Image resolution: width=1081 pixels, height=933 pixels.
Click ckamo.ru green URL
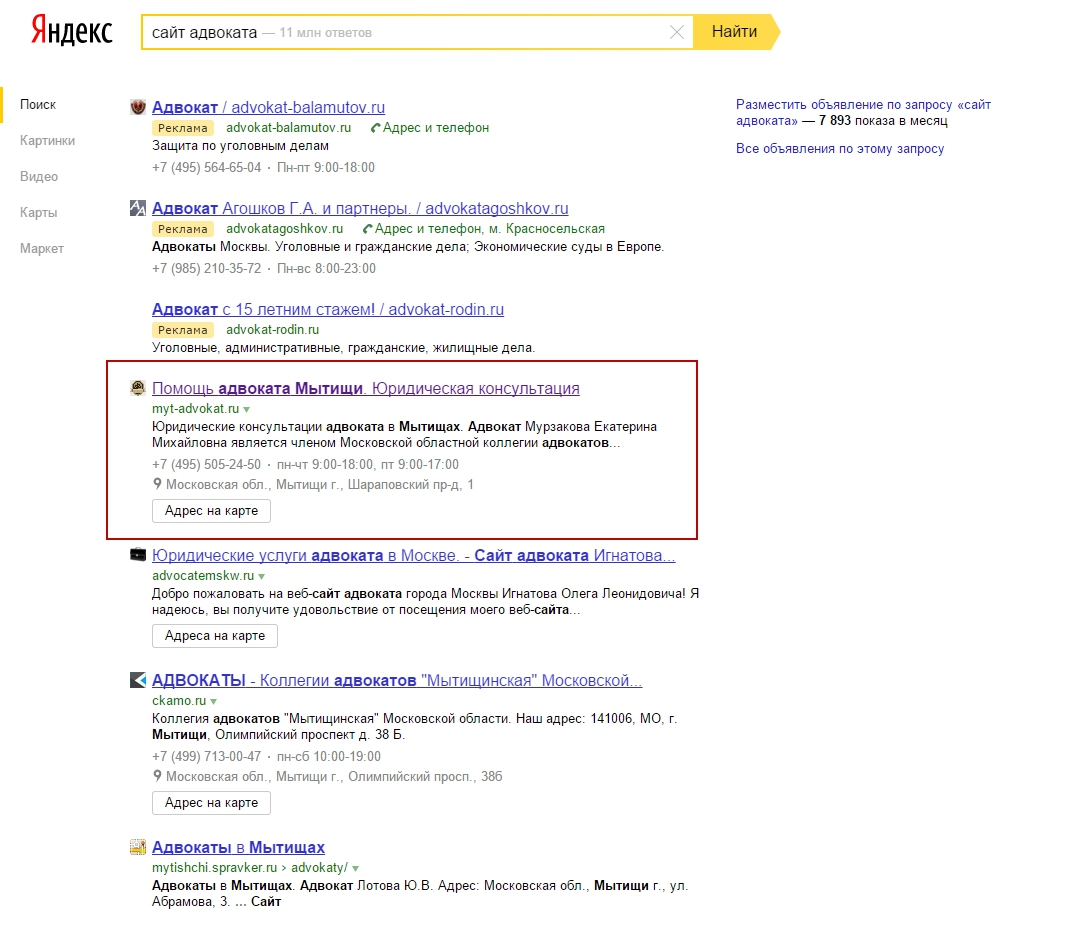179,700
